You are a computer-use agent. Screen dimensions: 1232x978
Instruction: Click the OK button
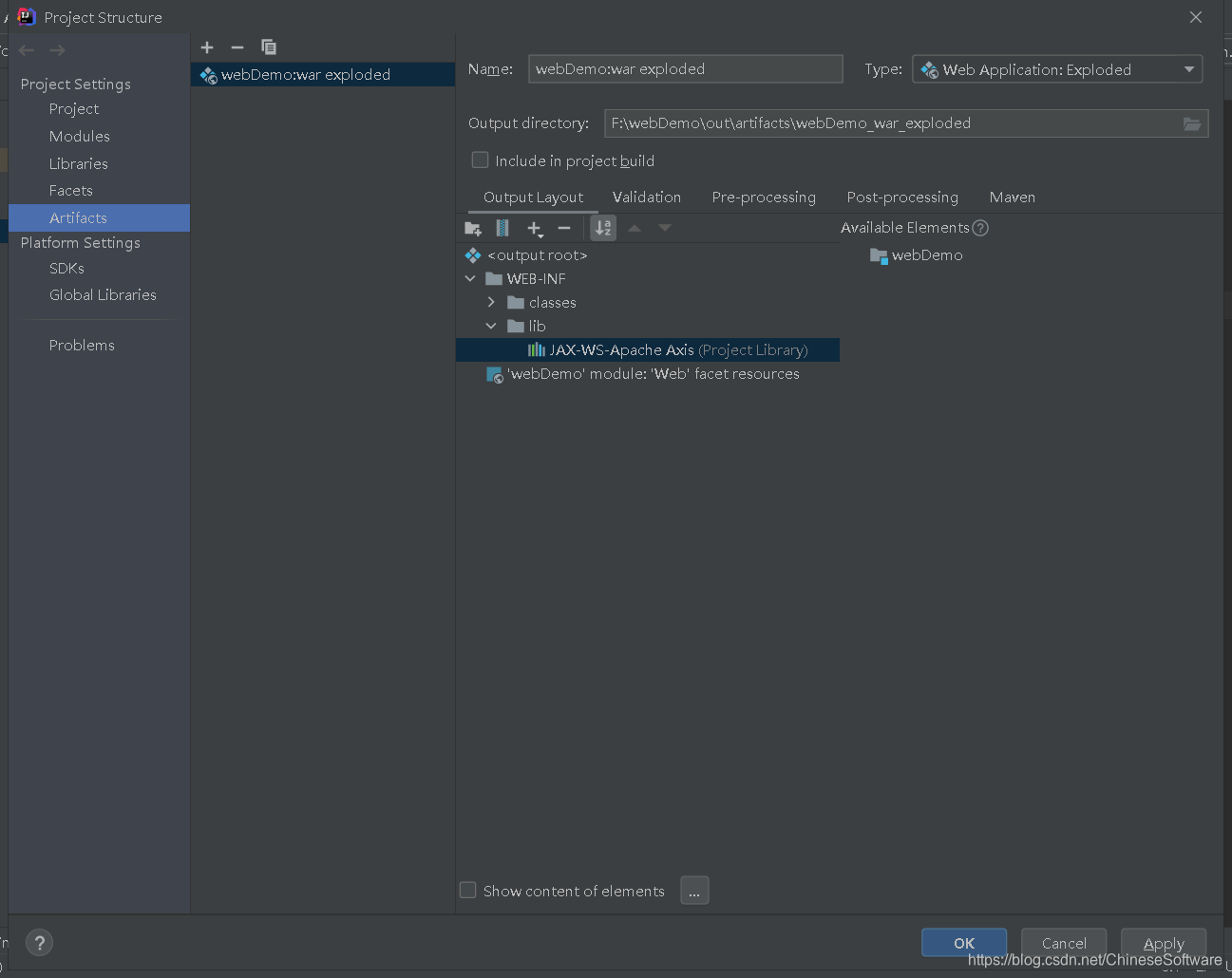click(964, 943)
